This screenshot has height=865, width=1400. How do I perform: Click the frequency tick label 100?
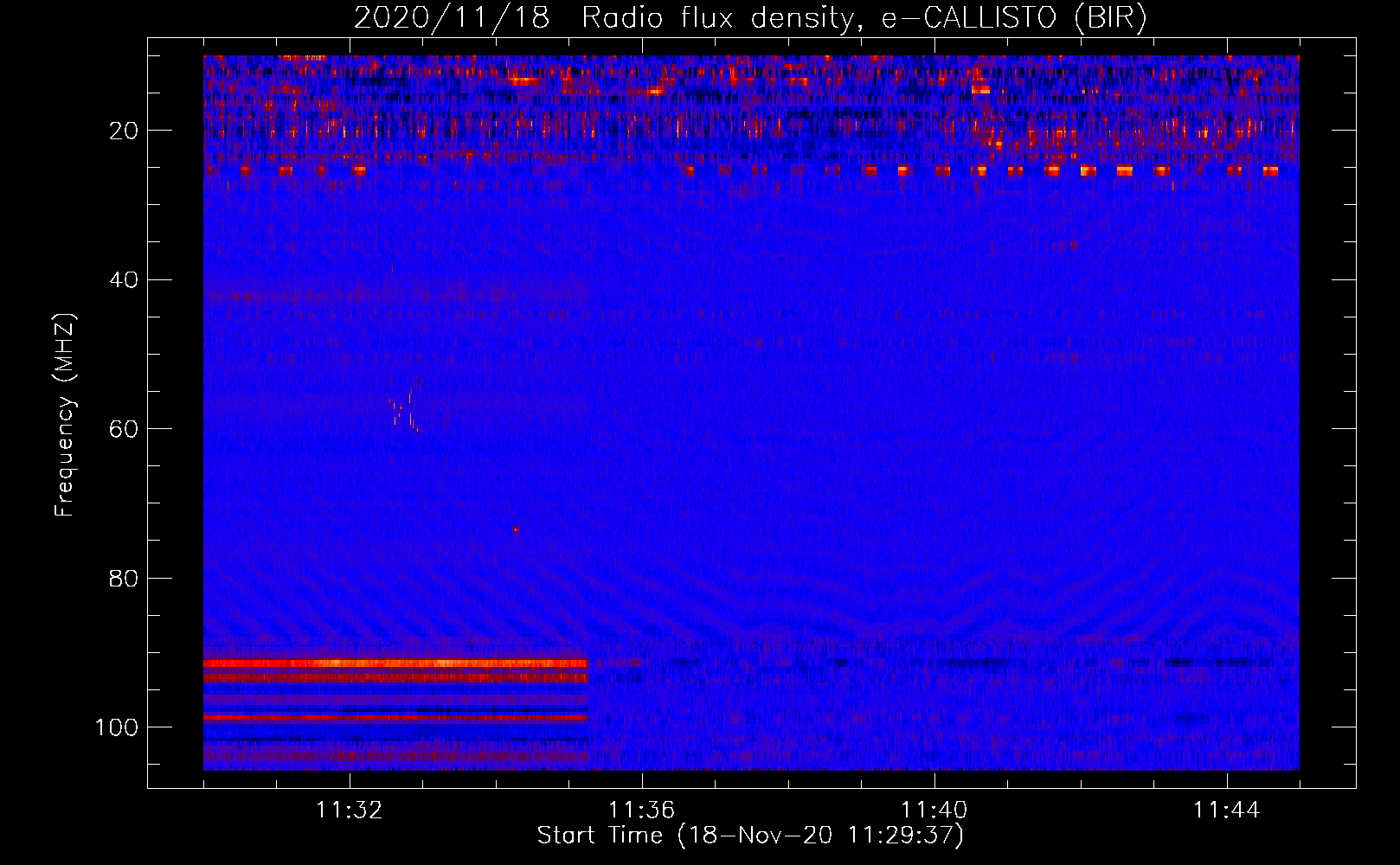[x=117, y=727]
